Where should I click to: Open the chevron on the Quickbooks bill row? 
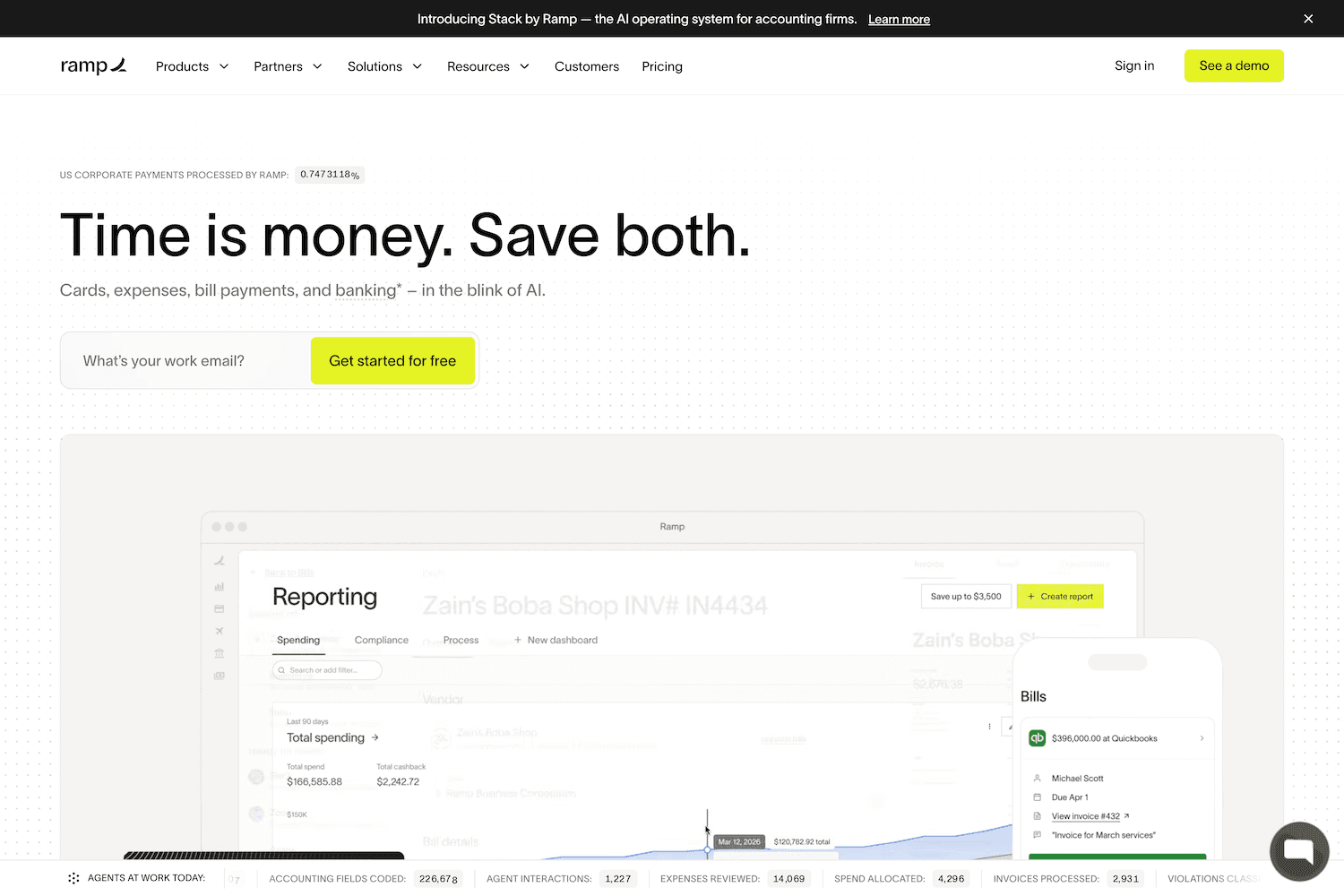[x=1202, y=738]
